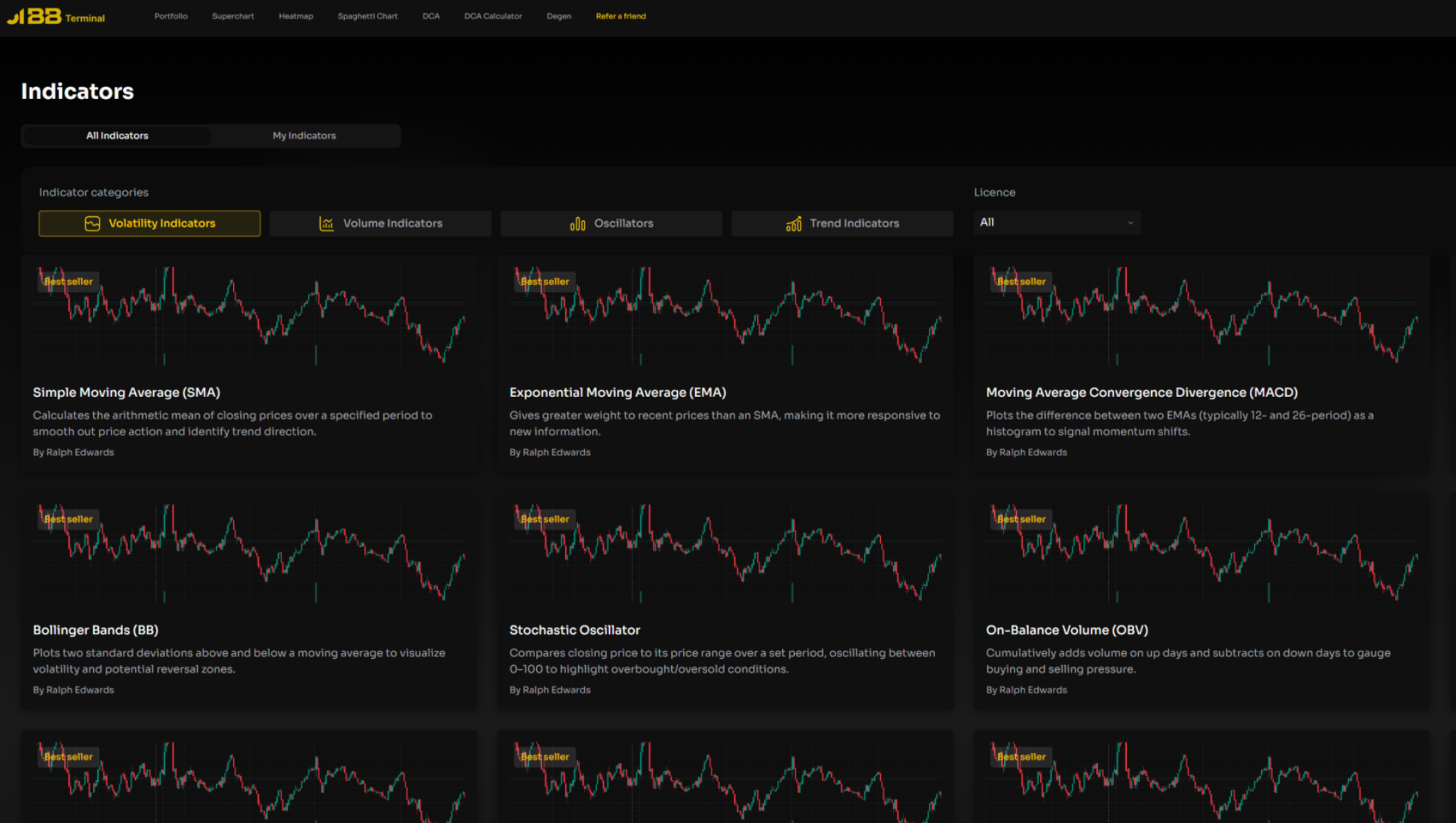1456x823 pixels.
Task: Open the Heatmap navigation item
Action: click(x=296, y=16)
